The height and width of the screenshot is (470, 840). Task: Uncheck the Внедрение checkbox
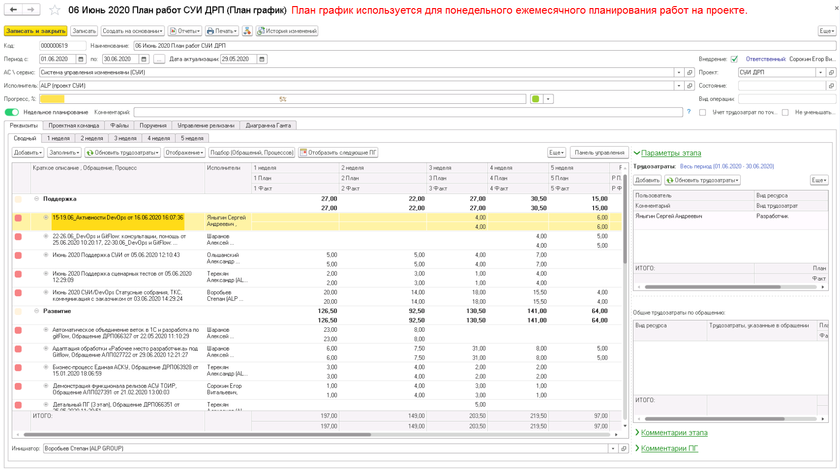tap(734, 59)
